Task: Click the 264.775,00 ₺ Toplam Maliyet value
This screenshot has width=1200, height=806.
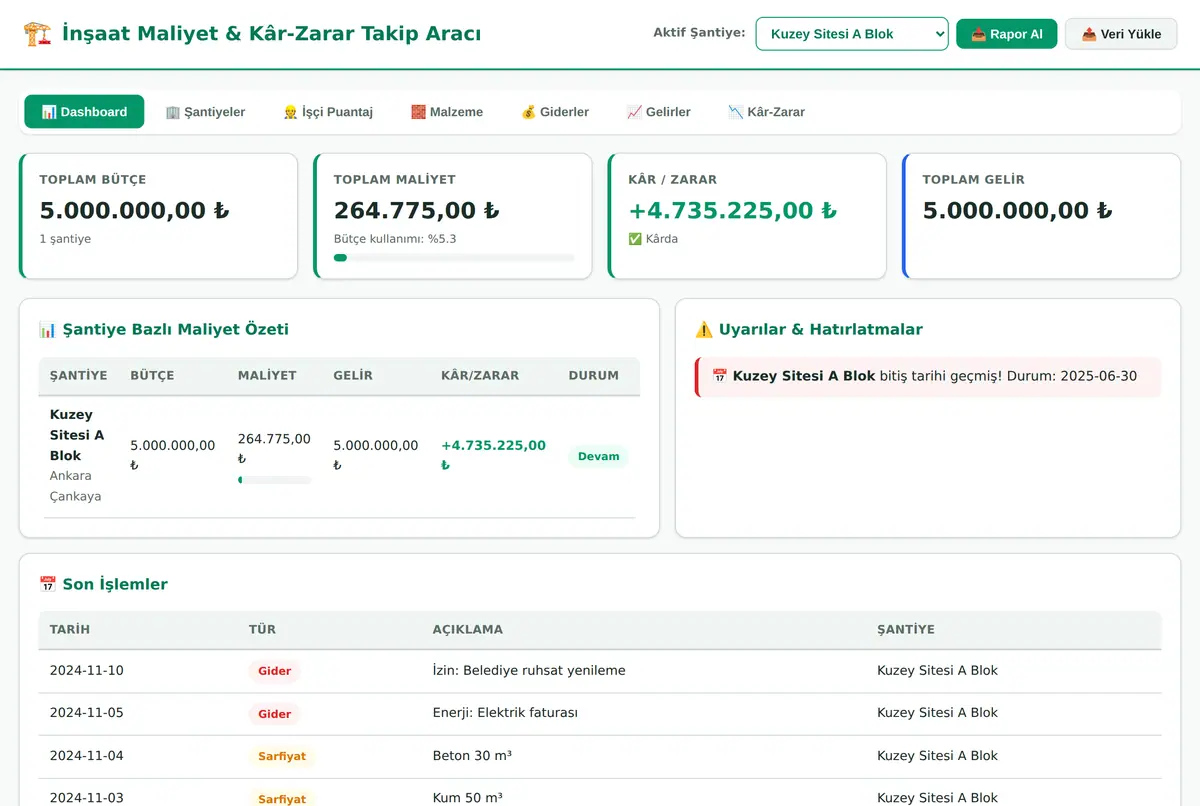Action: pos(417,211)
